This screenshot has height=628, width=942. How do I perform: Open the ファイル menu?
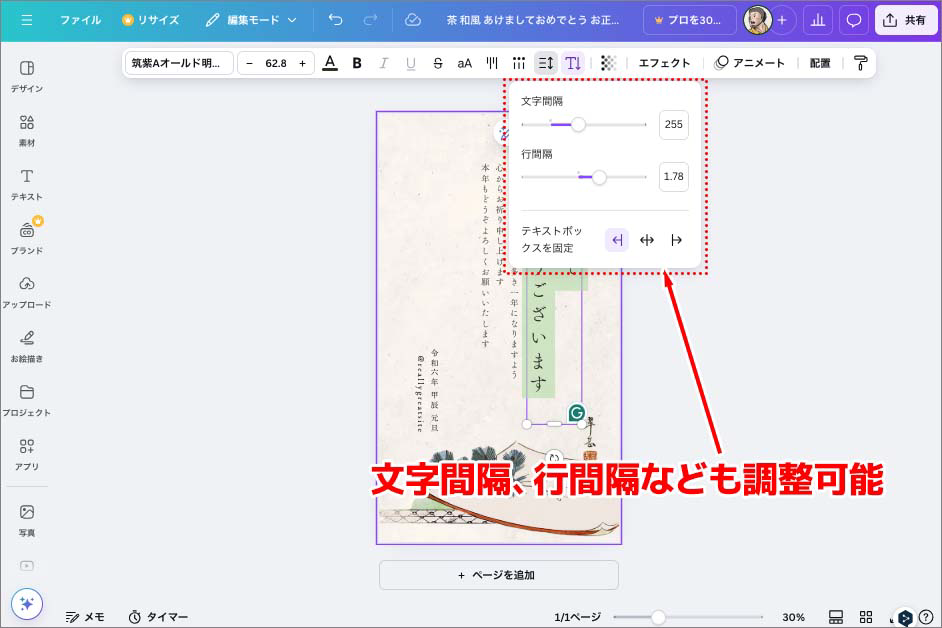(x=80, y=19)
